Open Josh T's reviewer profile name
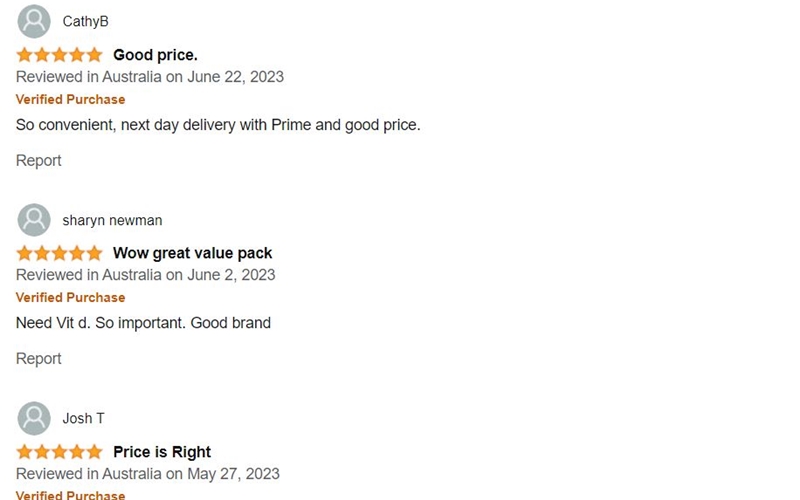Screen dimensions: 800x500 (x=83, y=418)
